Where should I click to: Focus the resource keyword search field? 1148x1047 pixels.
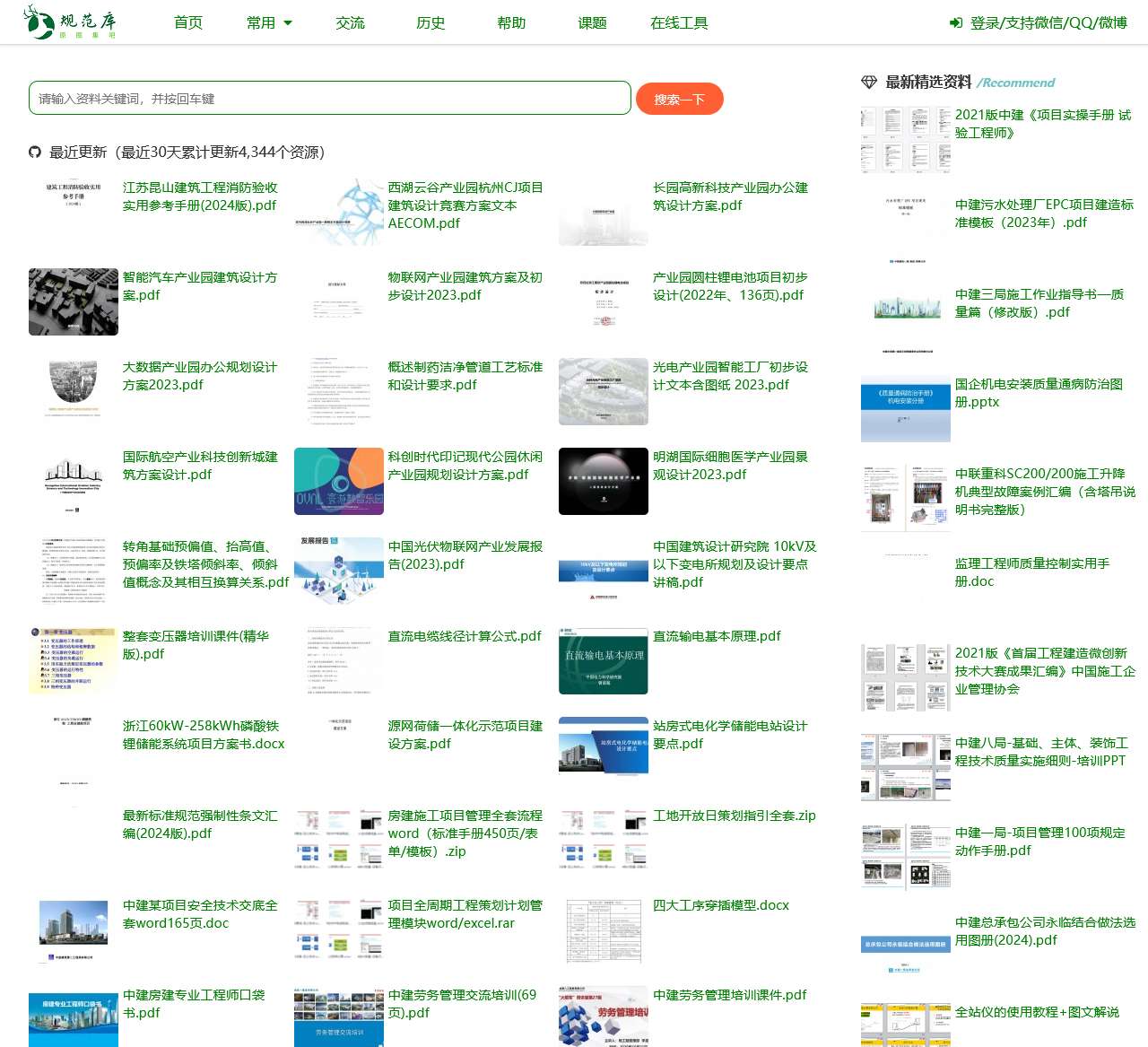pyautogui.click(x=330, y=99)
